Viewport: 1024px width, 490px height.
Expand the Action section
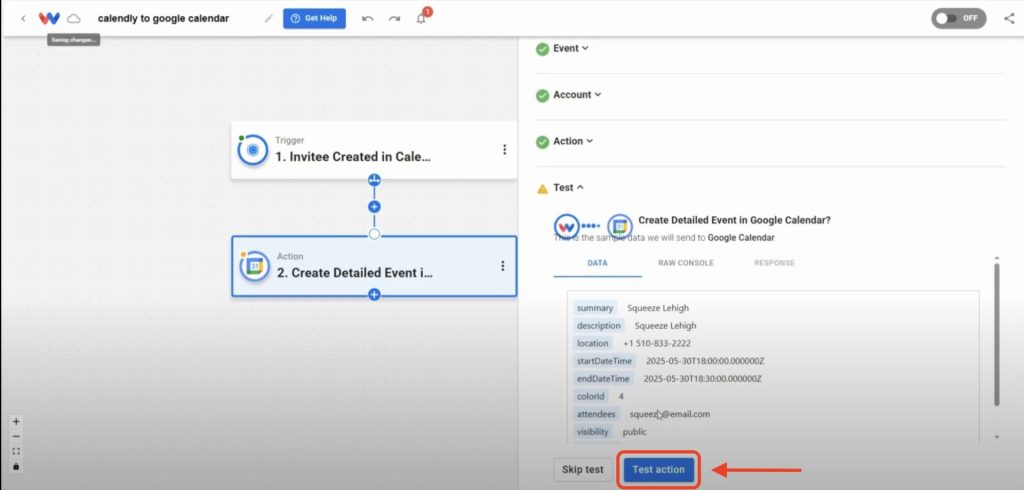point(573,141)
